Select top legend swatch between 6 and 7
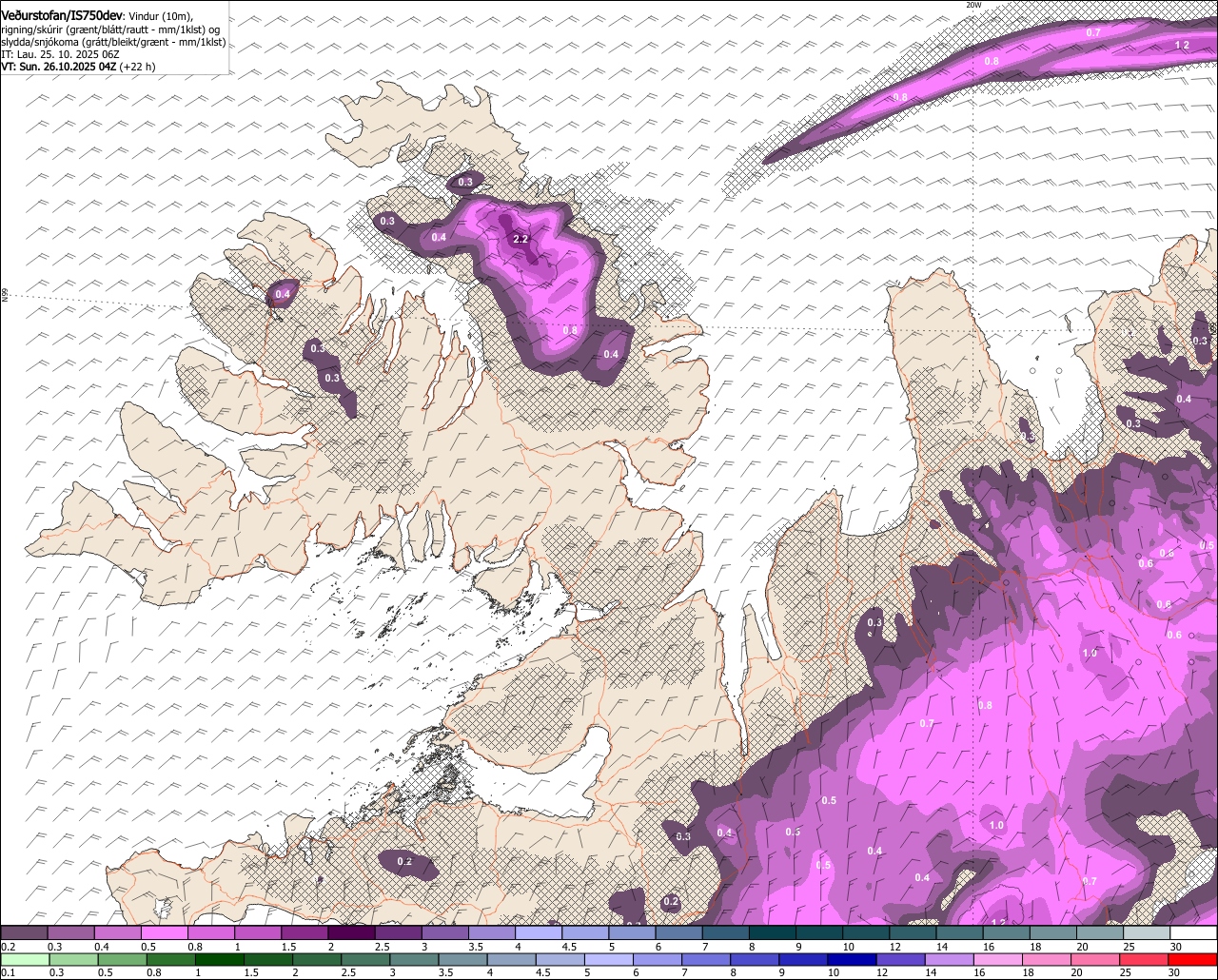This screenshot has height=980, width=1218. click(x=679, y=933)
